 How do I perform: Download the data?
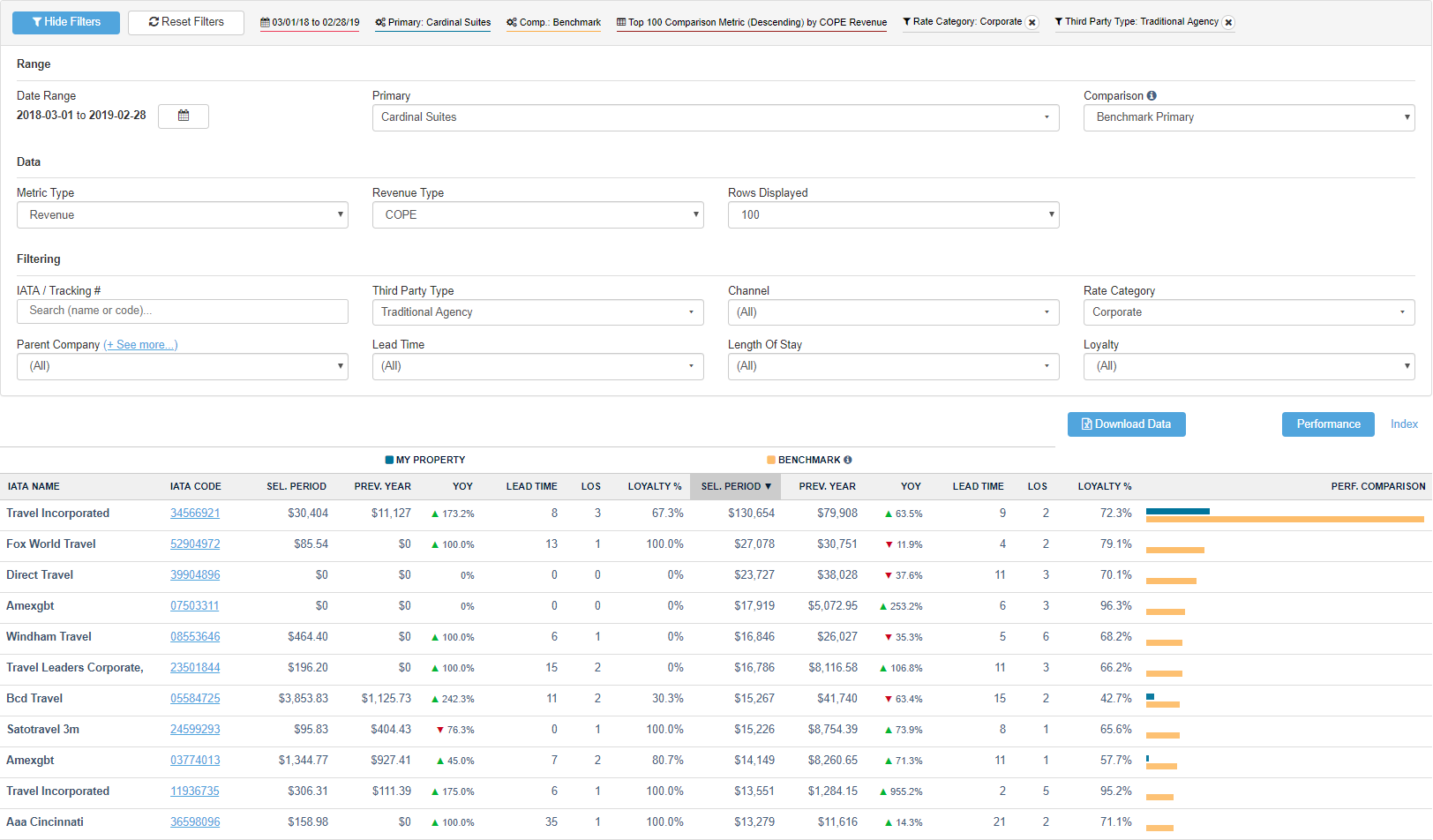1126,424
